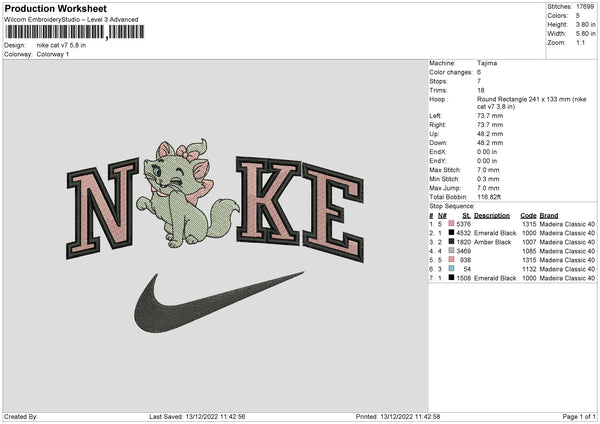
Task: Click the 'Description' column header
Action: pyautogui.click(x=492, y=215)
